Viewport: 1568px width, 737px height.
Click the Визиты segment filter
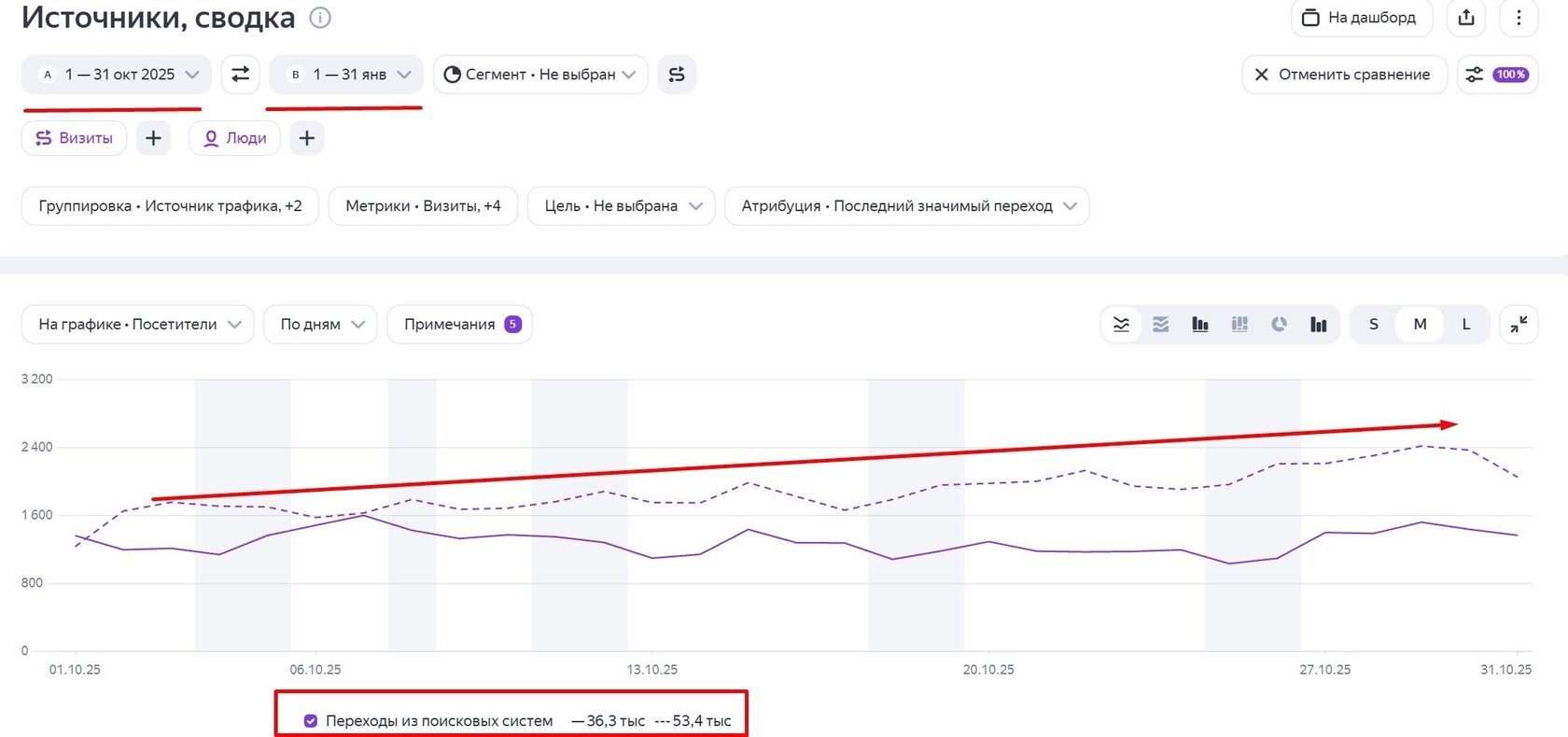click(x=74, y=138)
